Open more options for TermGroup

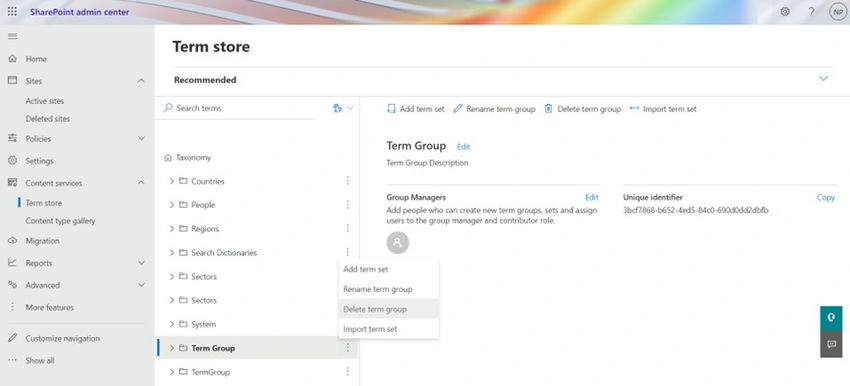[x=347, y=371]
